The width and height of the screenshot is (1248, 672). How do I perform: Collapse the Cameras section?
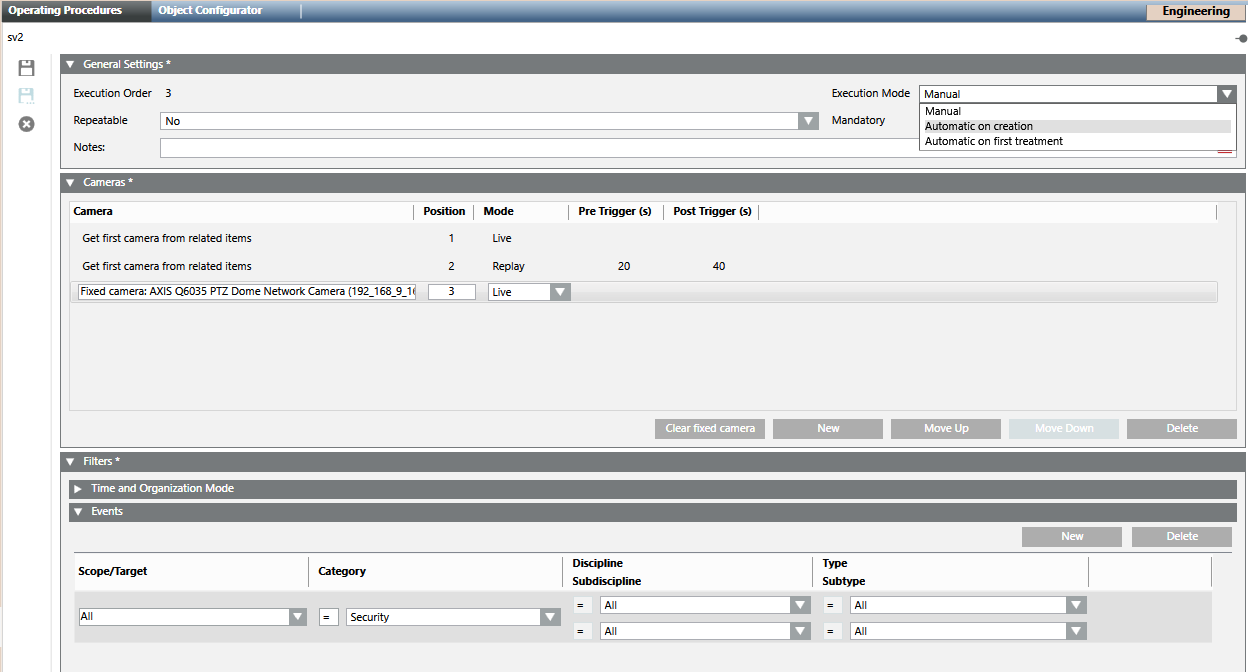coord(70,183)
